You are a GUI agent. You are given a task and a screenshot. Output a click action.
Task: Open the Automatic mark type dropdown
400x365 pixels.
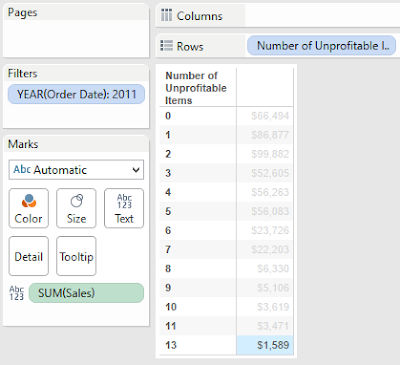tap(76, 170)
